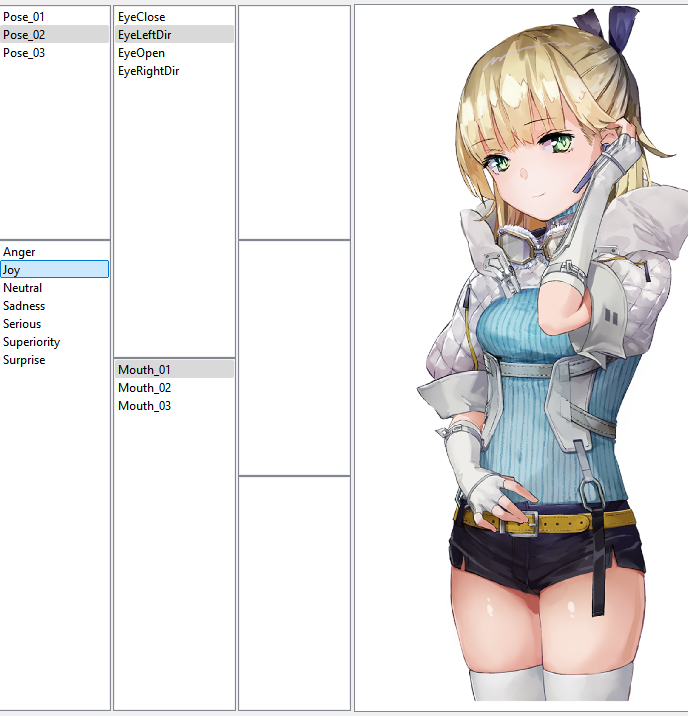Select the Surprise expression
Image resolution: width=688 pixels, height=716 pixels.
click(x=54, y=360)
